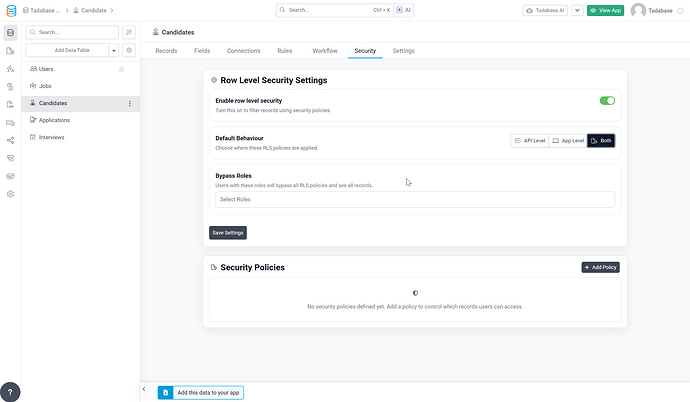Click the Tadabase logo icon

click(x=11, y=11)
